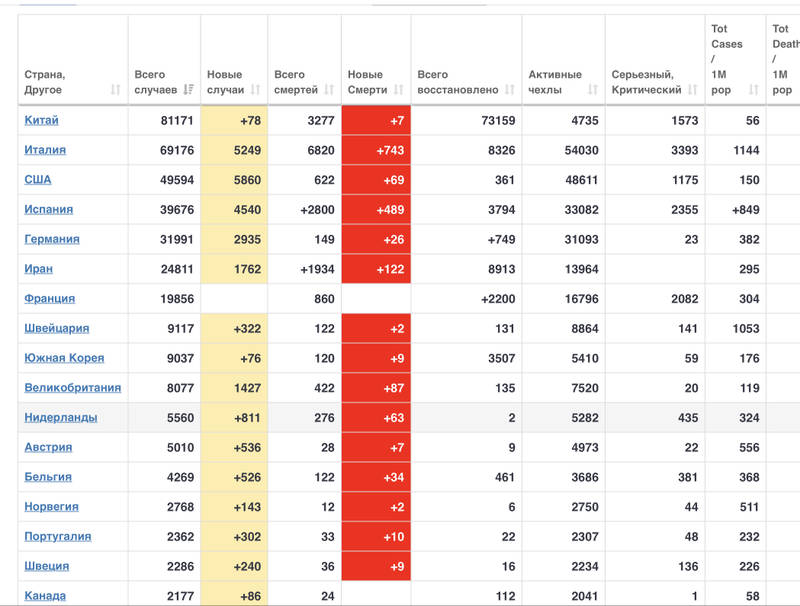Open the Италия country link
800x606 pixels.
click(45, 150)
